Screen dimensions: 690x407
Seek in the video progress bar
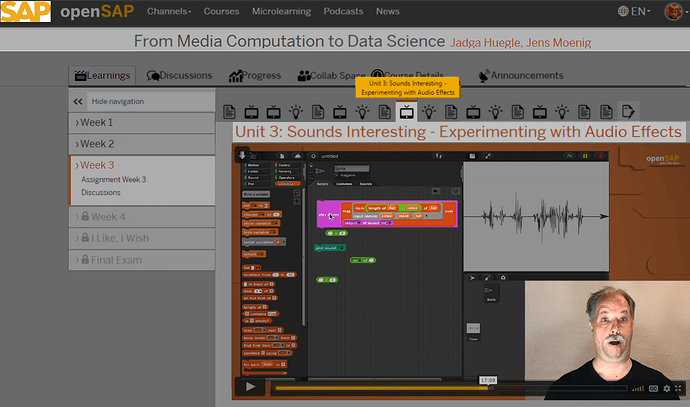tap(449, 389)
